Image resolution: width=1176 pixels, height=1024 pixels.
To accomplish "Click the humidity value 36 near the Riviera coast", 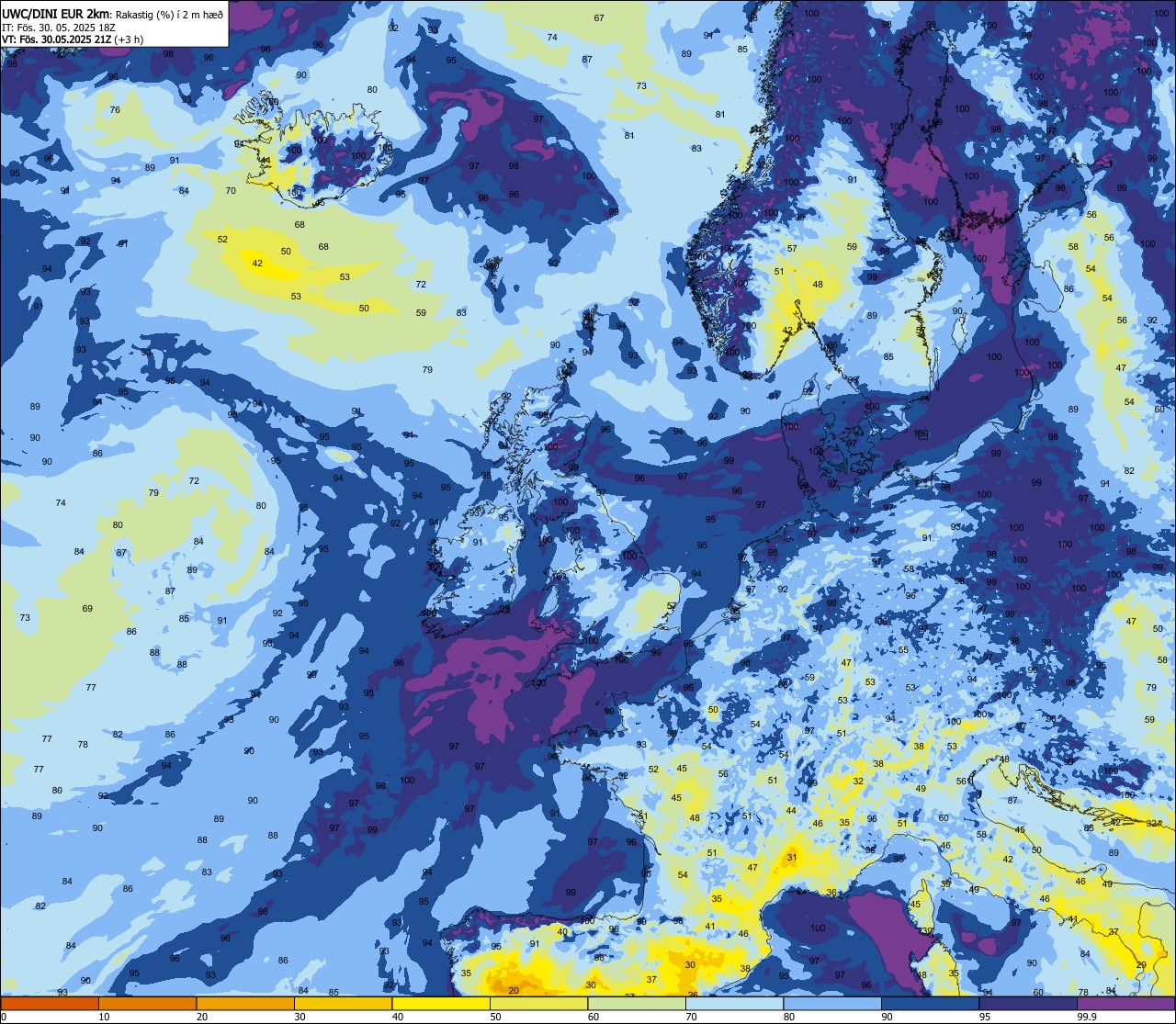I will pos(831,893).
